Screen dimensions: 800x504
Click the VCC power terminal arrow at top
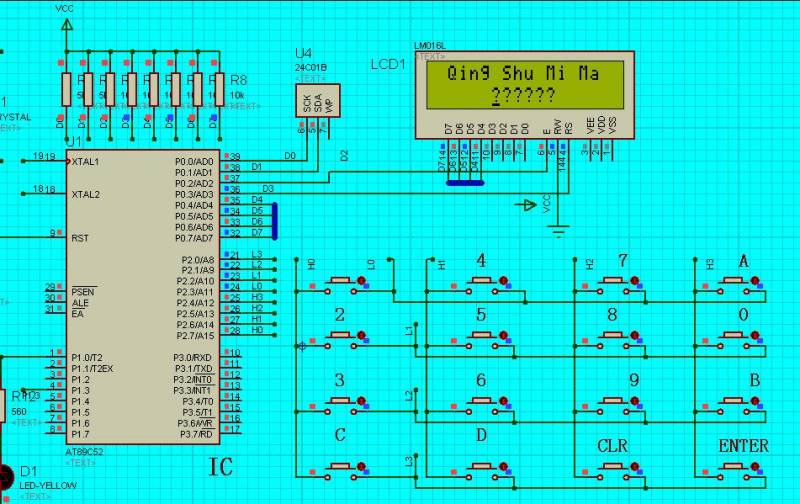(x=66, y=24)
